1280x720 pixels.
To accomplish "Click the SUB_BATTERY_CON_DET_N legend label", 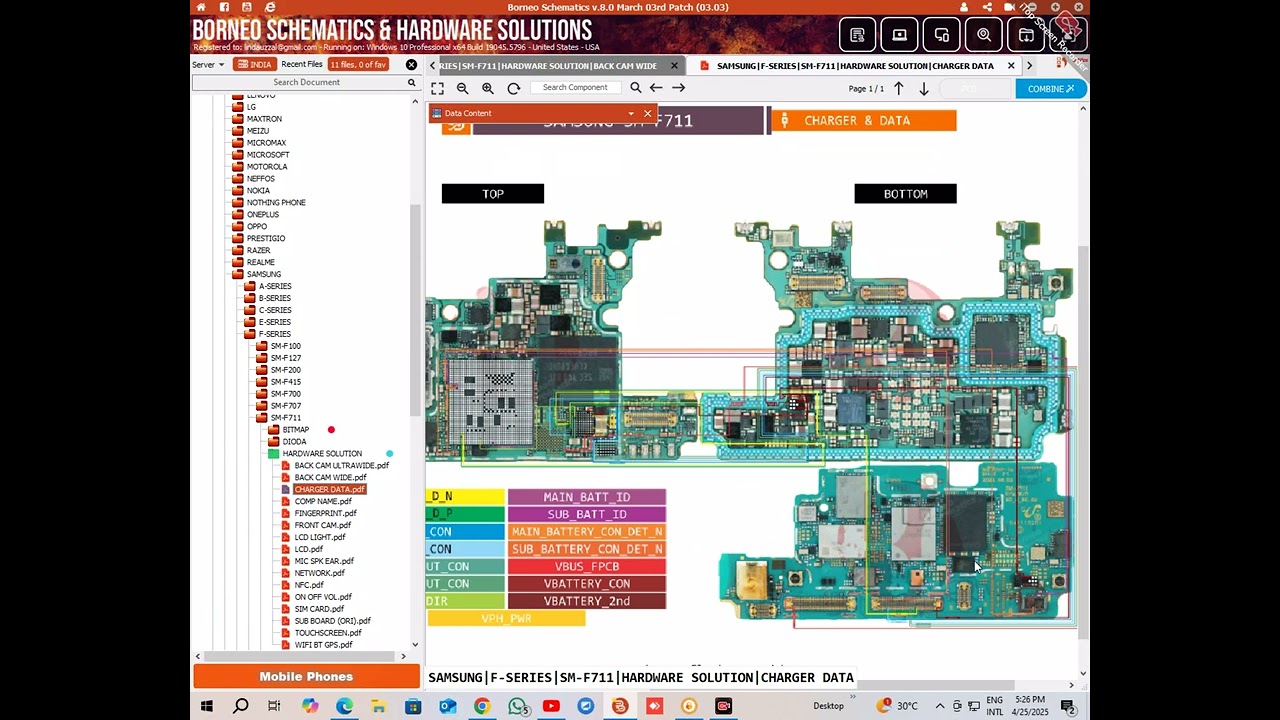I will tap(587, 549).
